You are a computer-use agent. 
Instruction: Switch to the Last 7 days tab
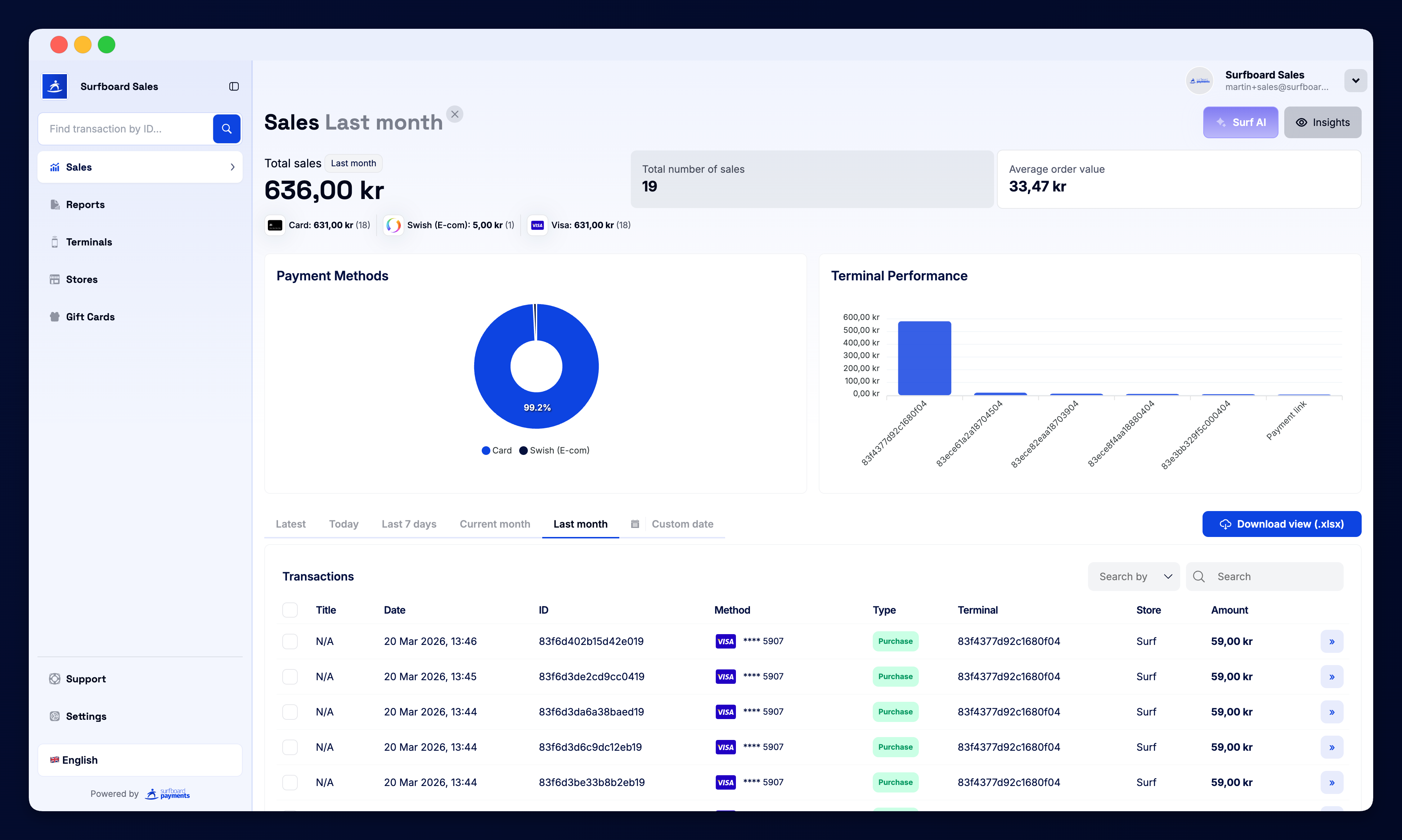[408, 524]
